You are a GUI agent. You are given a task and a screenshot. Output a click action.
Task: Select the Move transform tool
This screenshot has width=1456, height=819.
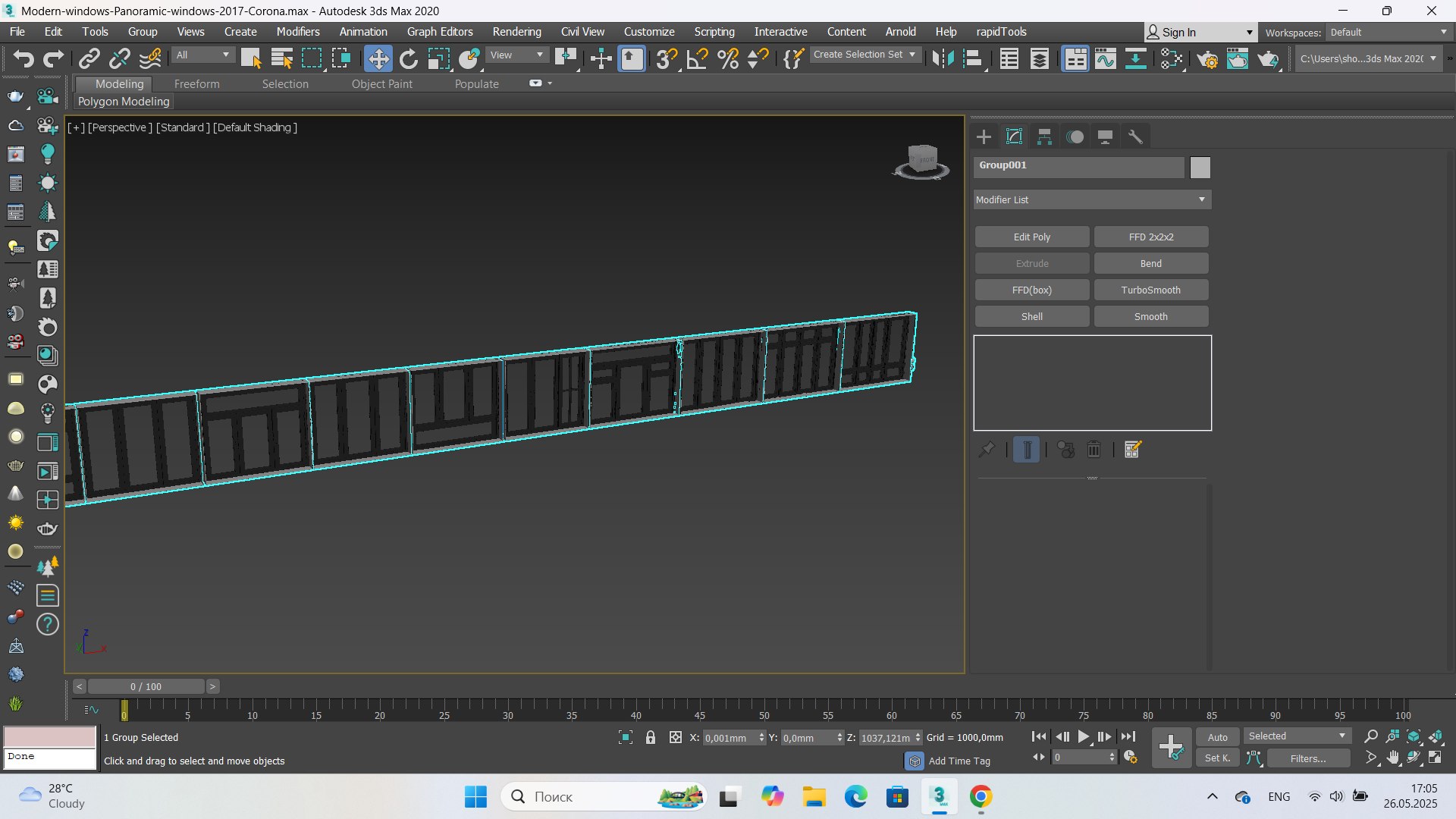point(378,58)
